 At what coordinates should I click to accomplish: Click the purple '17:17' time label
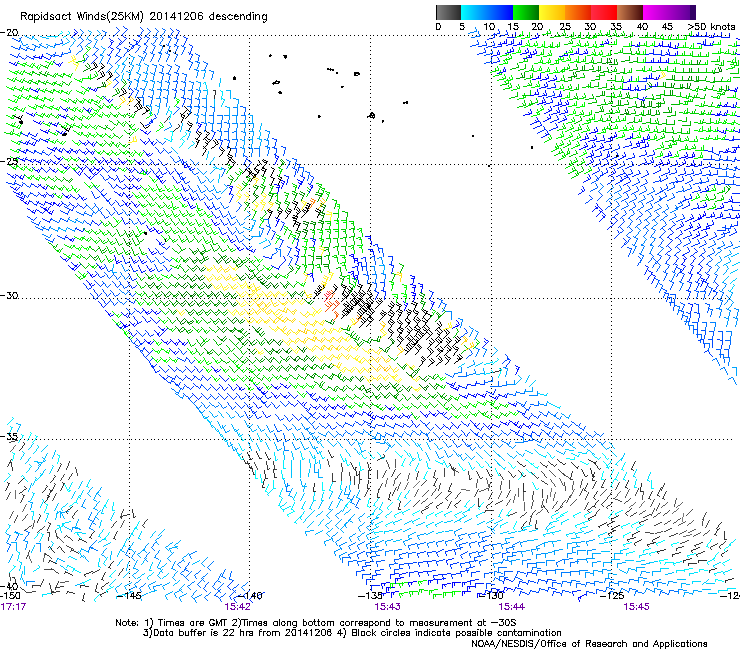pyautogui.click(x=13, y=607)
